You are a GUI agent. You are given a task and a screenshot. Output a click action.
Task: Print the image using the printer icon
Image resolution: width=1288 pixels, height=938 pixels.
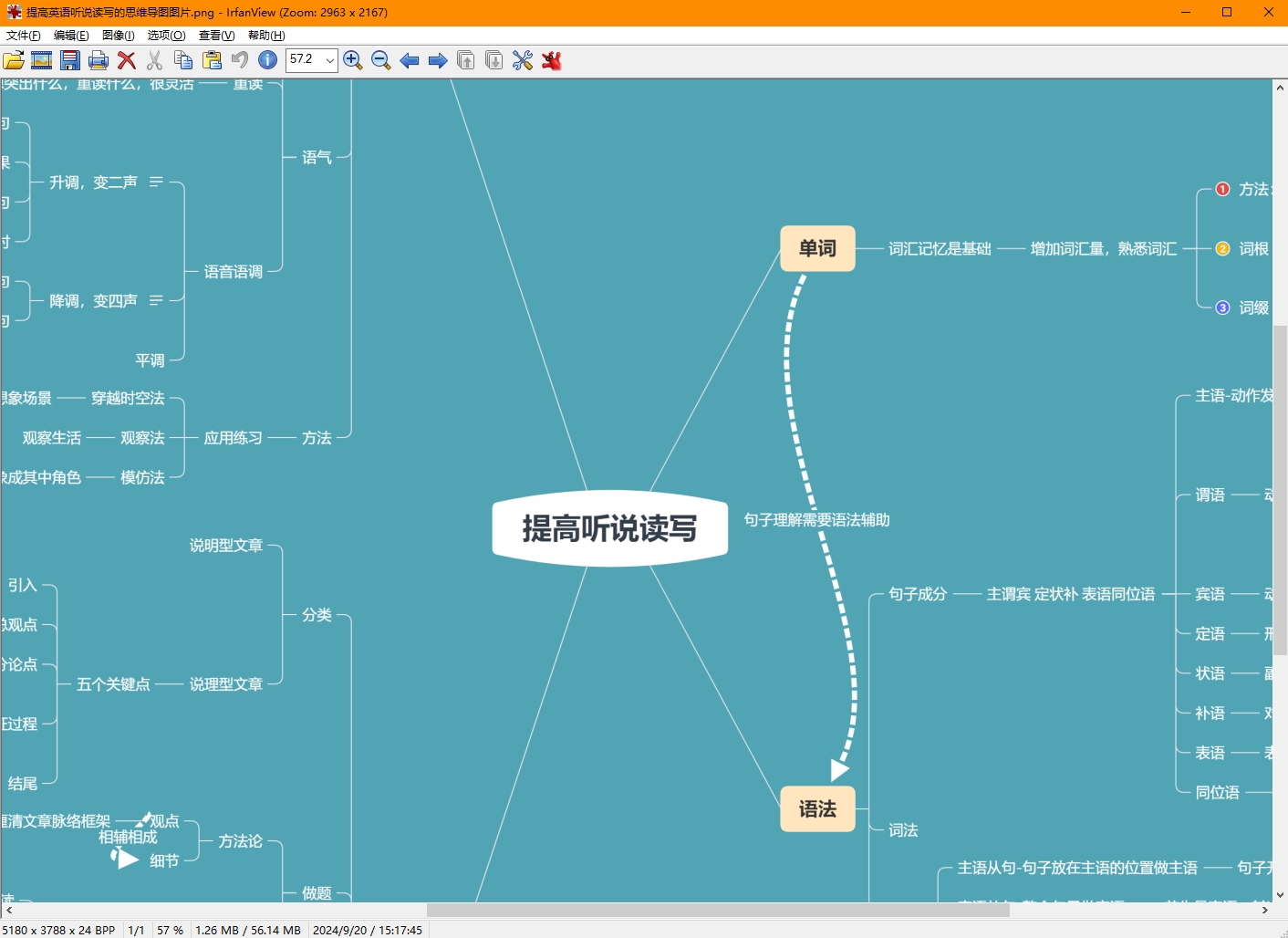(99, 61)
